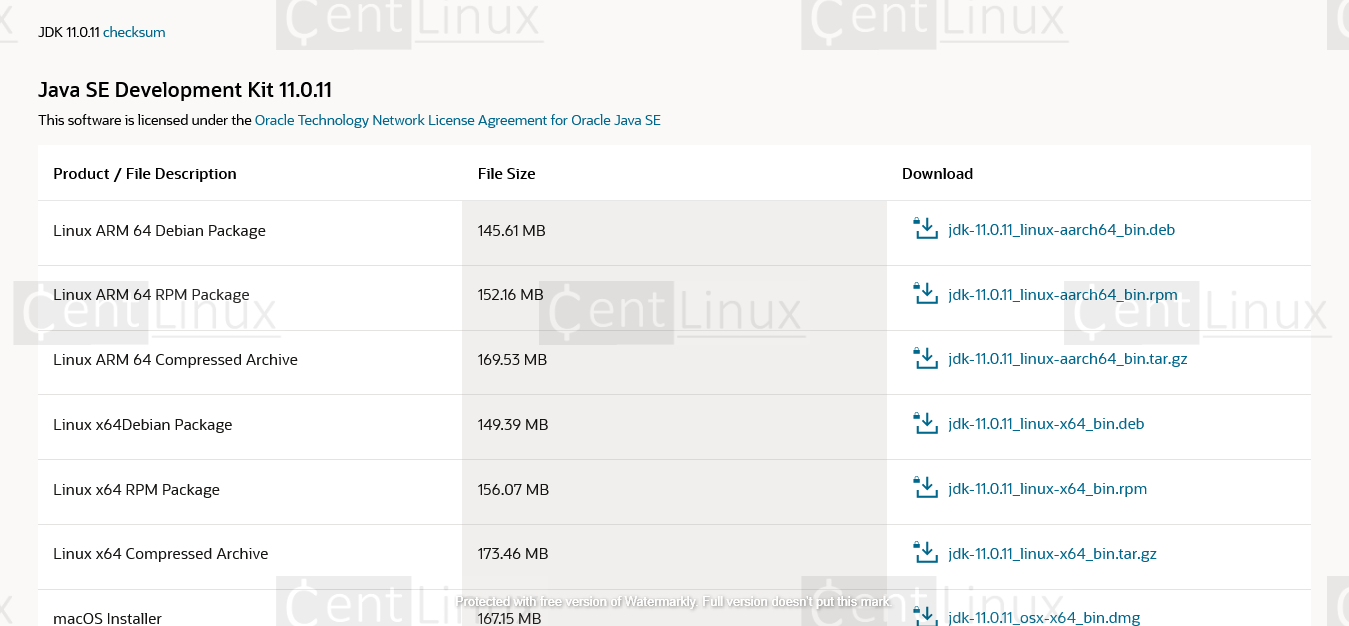Select Linux ARM 64 Debian Package row text
Image resolution: width=1349 pixels, height=626 pixels.
click(x=159, y=231)
